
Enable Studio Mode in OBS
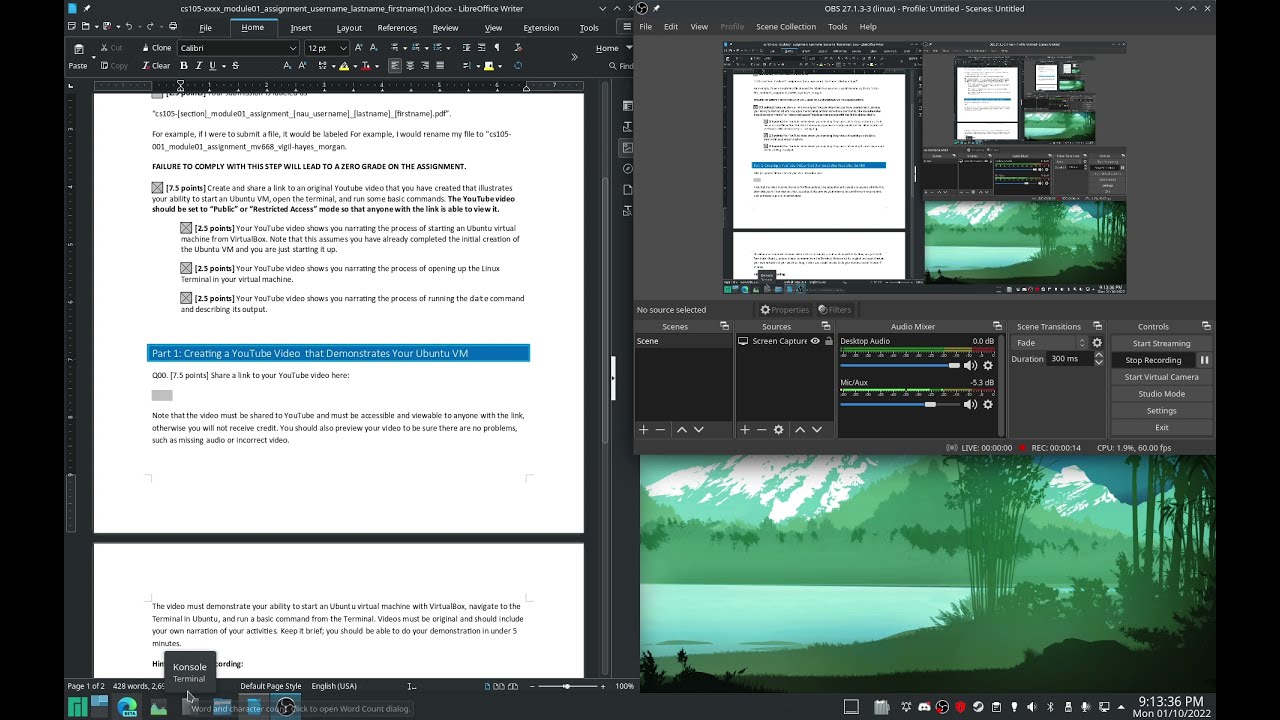(x=1161, y=394)
